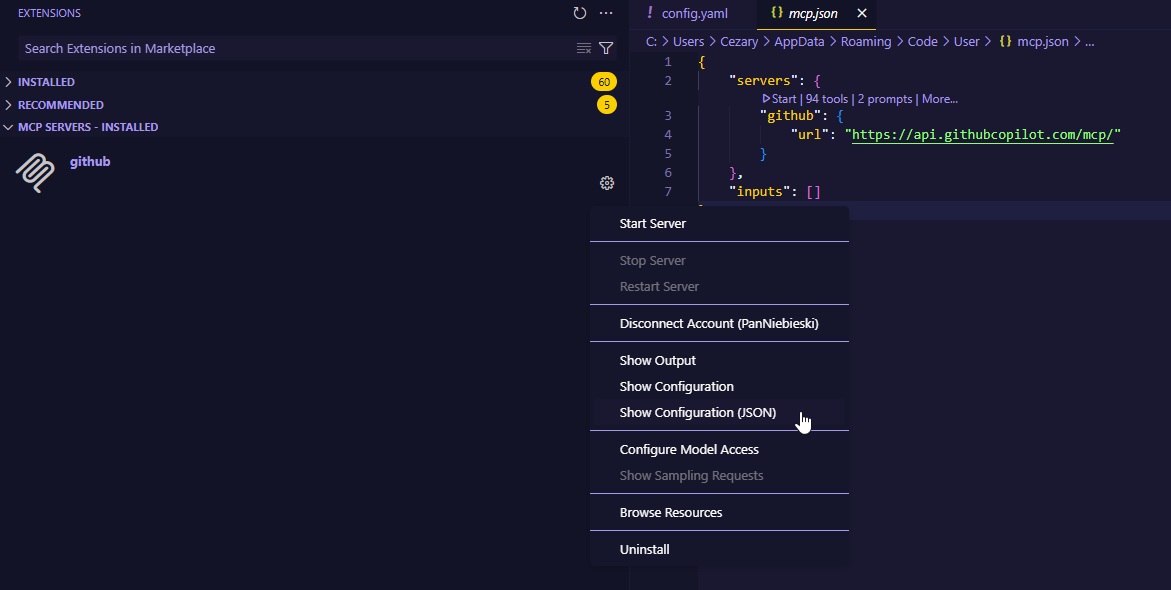1171x590 pixels.
Task: Click editor line number 1
Action: (x=668, y=62)
